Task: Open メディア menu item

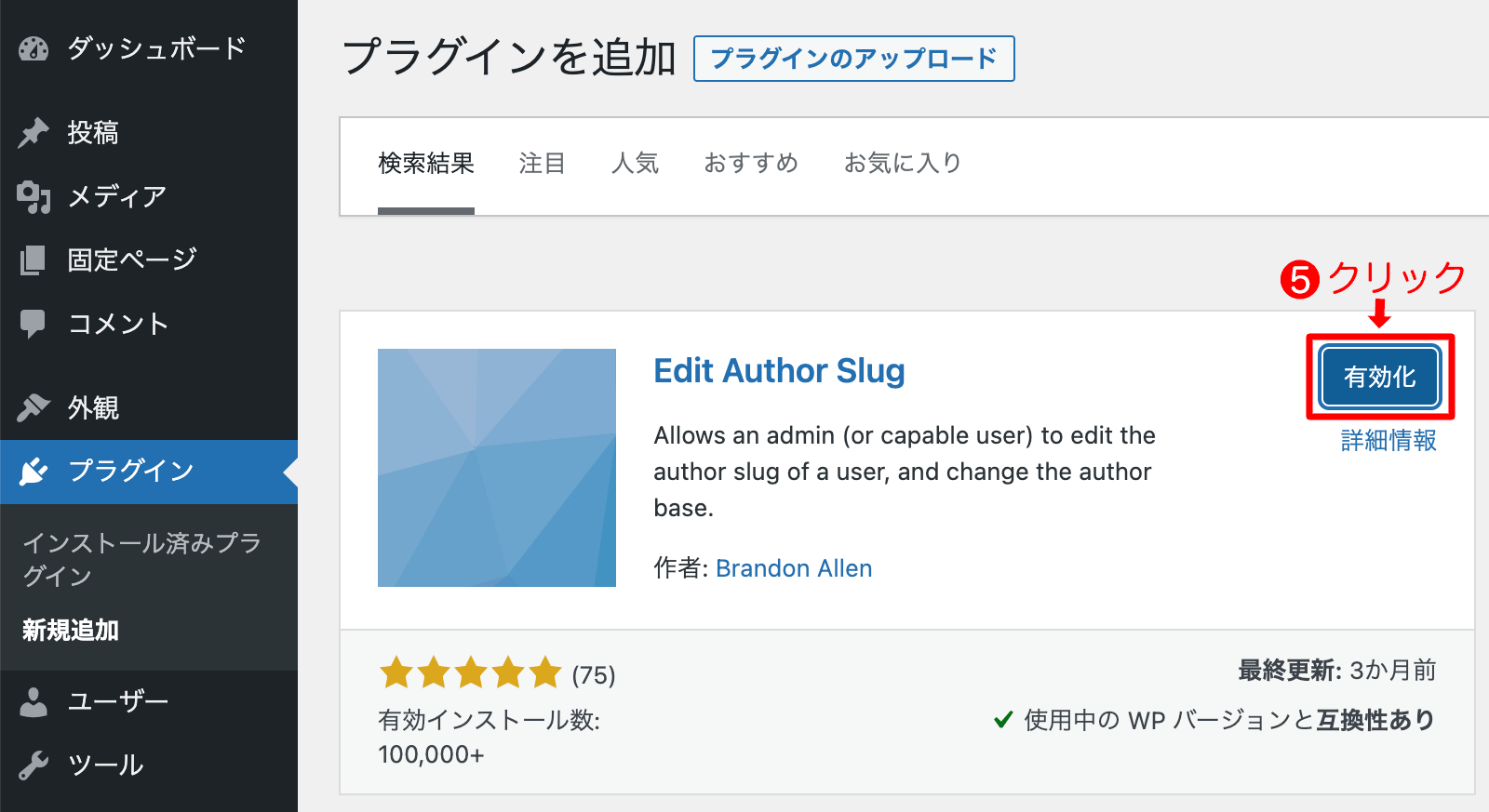Action: (x=149, y=196)
